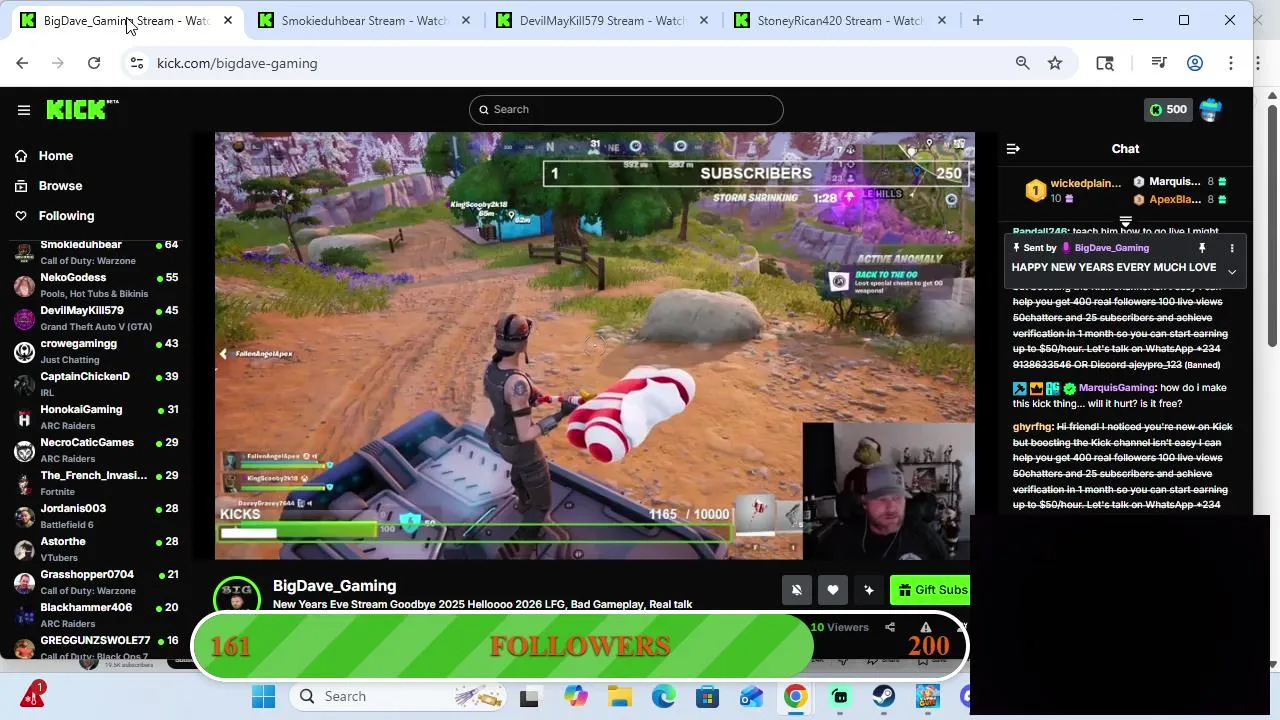Image resolution: width=1280 pixels, height=720 pixels.
Task: Open the Home page
Action: pos(56,156)
